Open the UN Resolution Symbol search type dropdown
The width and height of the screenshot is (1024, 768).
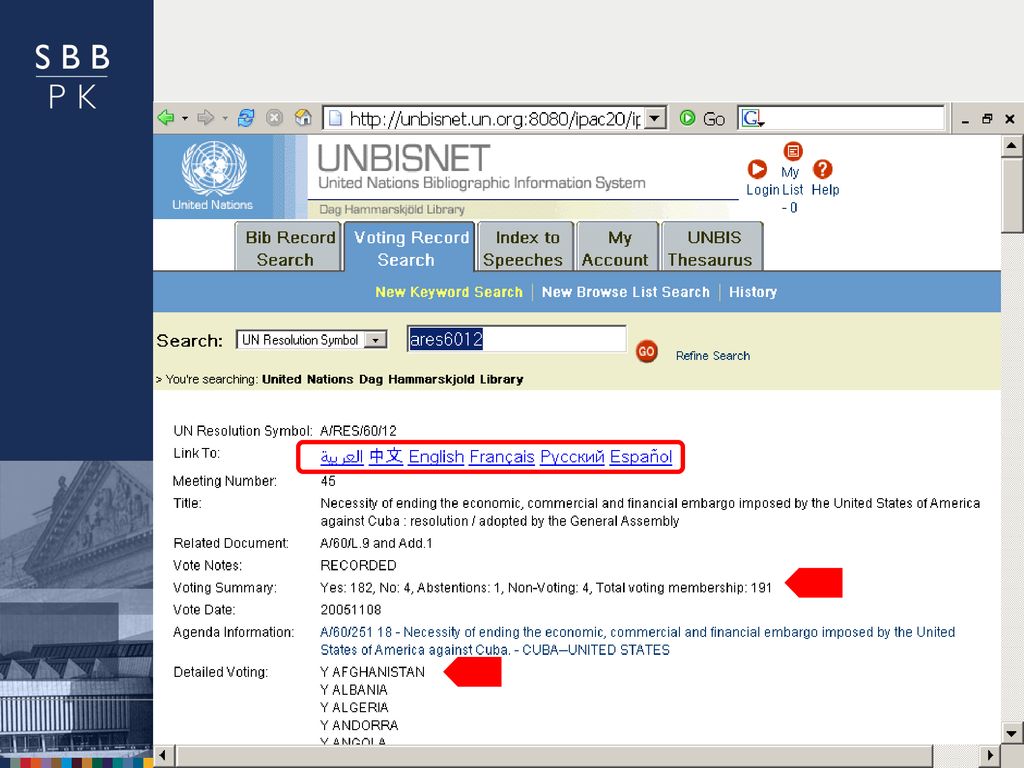[376, 340]
